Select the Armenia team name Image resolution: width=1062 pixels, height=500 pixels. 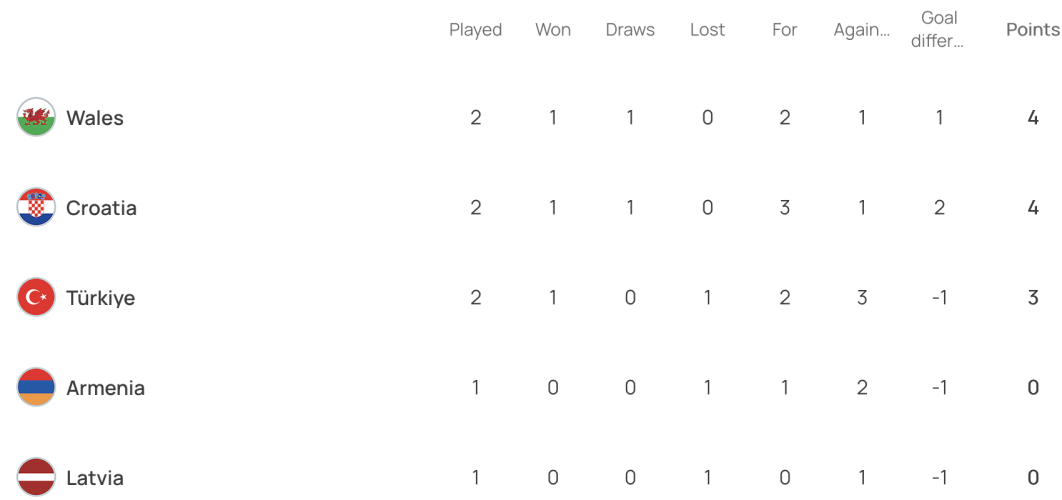[x=106, y=388]
